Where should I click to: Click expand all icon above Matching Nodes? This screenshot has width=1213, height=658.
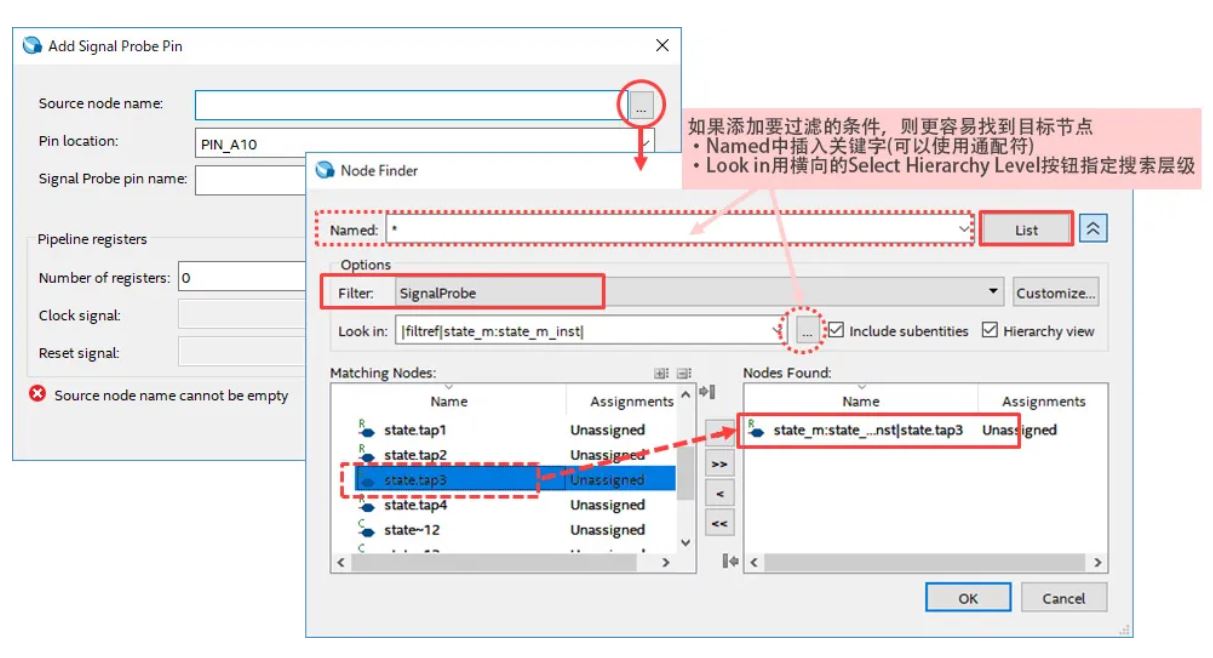pyautogui.click(x=661, y=373)
